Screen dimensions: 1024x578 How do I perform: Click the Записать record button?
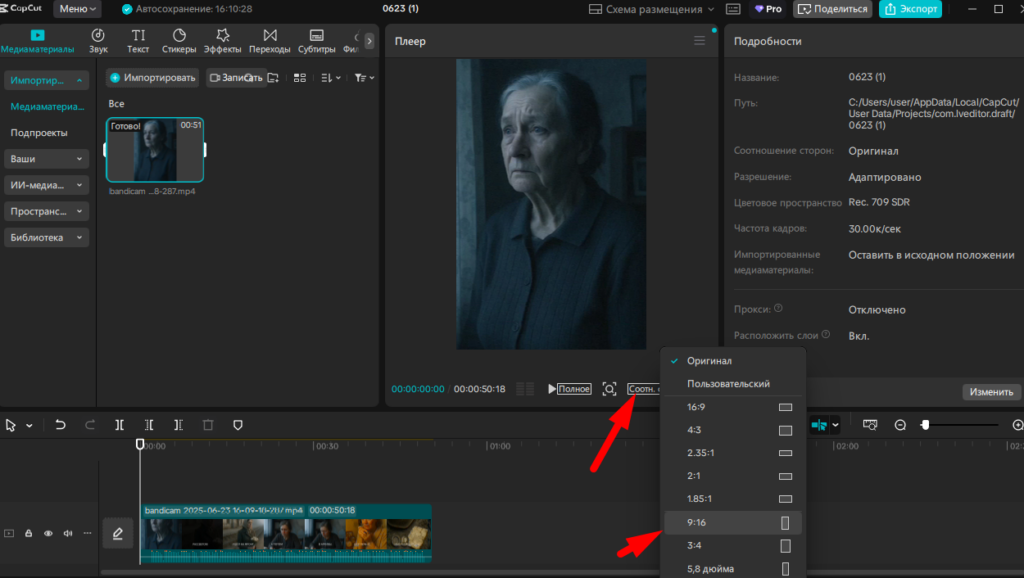[x=236, y=78]
